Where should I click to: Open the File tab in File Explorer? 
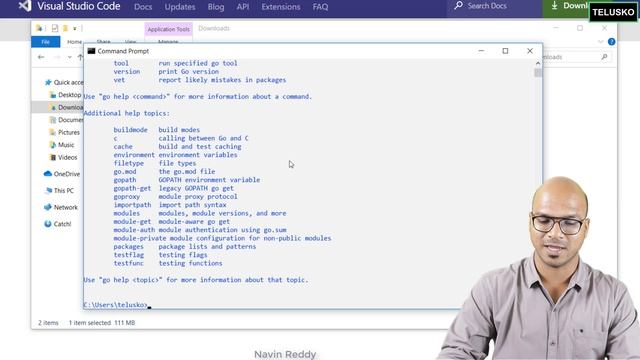click(x=45, y=42)
